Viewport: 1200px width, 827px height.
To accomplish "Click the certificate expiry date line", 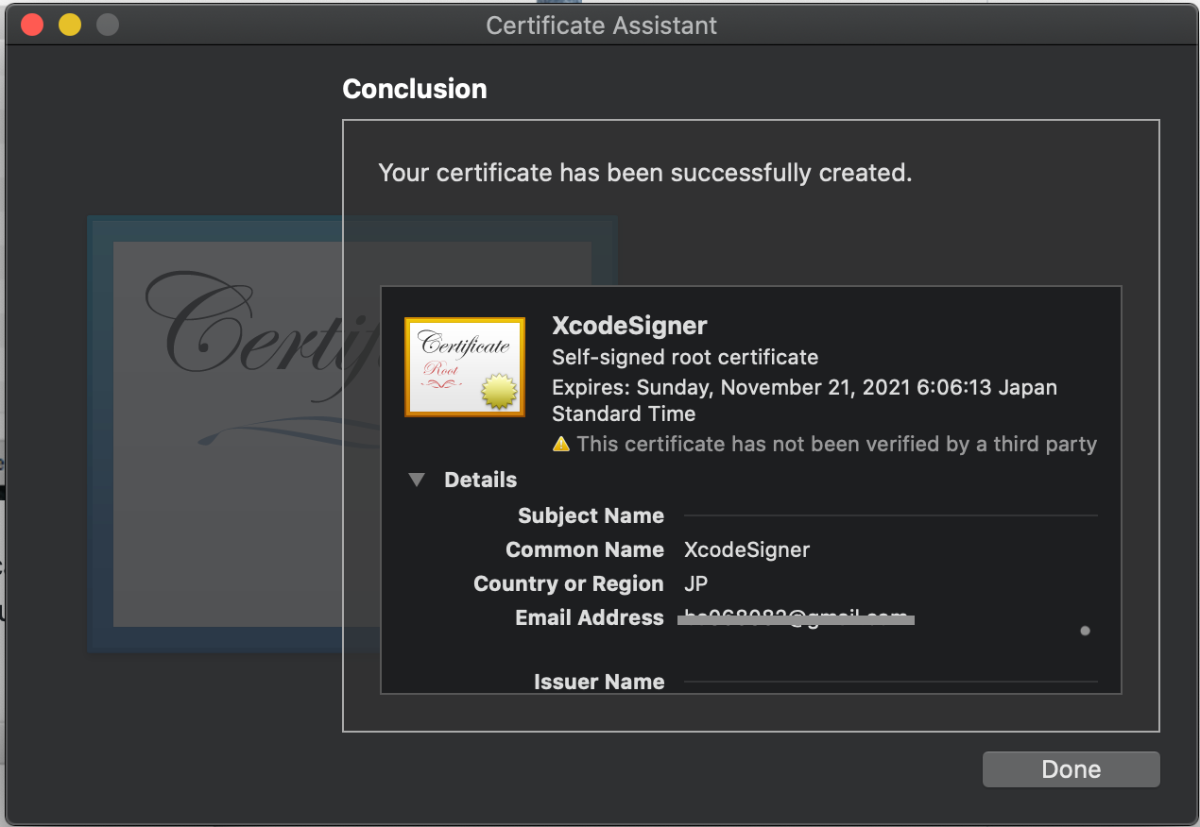I will [804, 400].
